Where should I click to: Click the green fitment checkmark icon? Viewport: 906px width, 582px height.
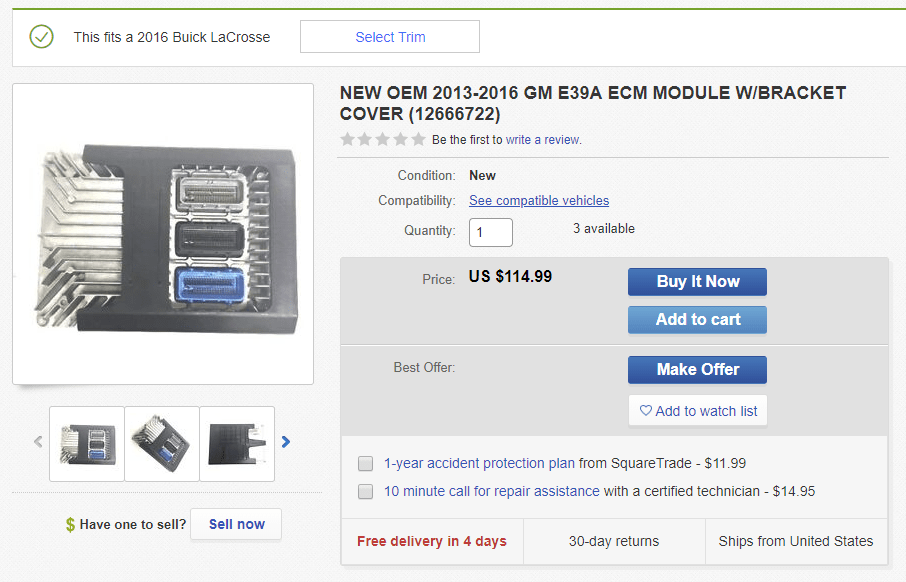pyautogui.click(x=41, y=37)
